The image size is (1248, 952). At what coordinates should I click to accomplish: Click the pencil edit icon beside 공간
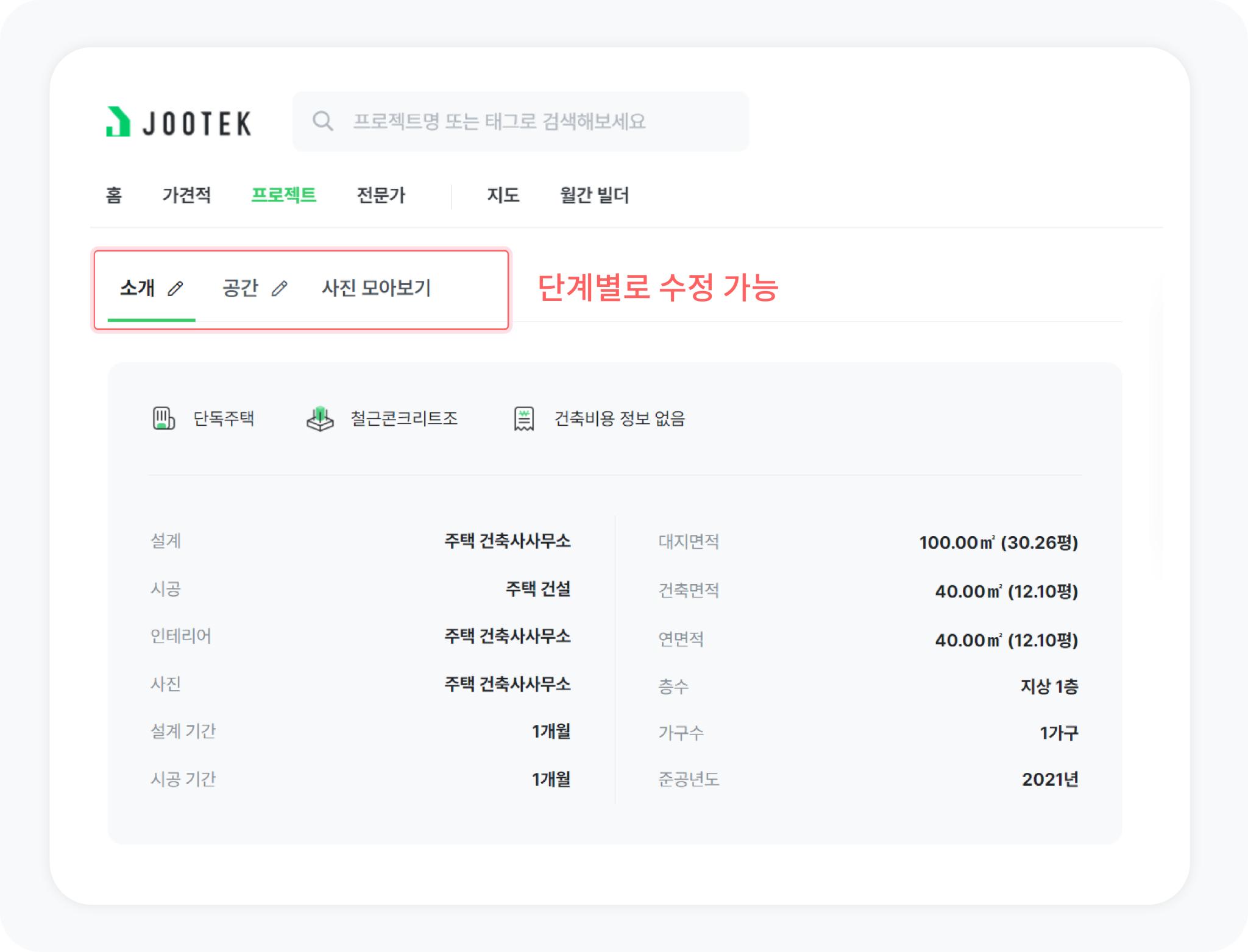click(x=279, y=288)
